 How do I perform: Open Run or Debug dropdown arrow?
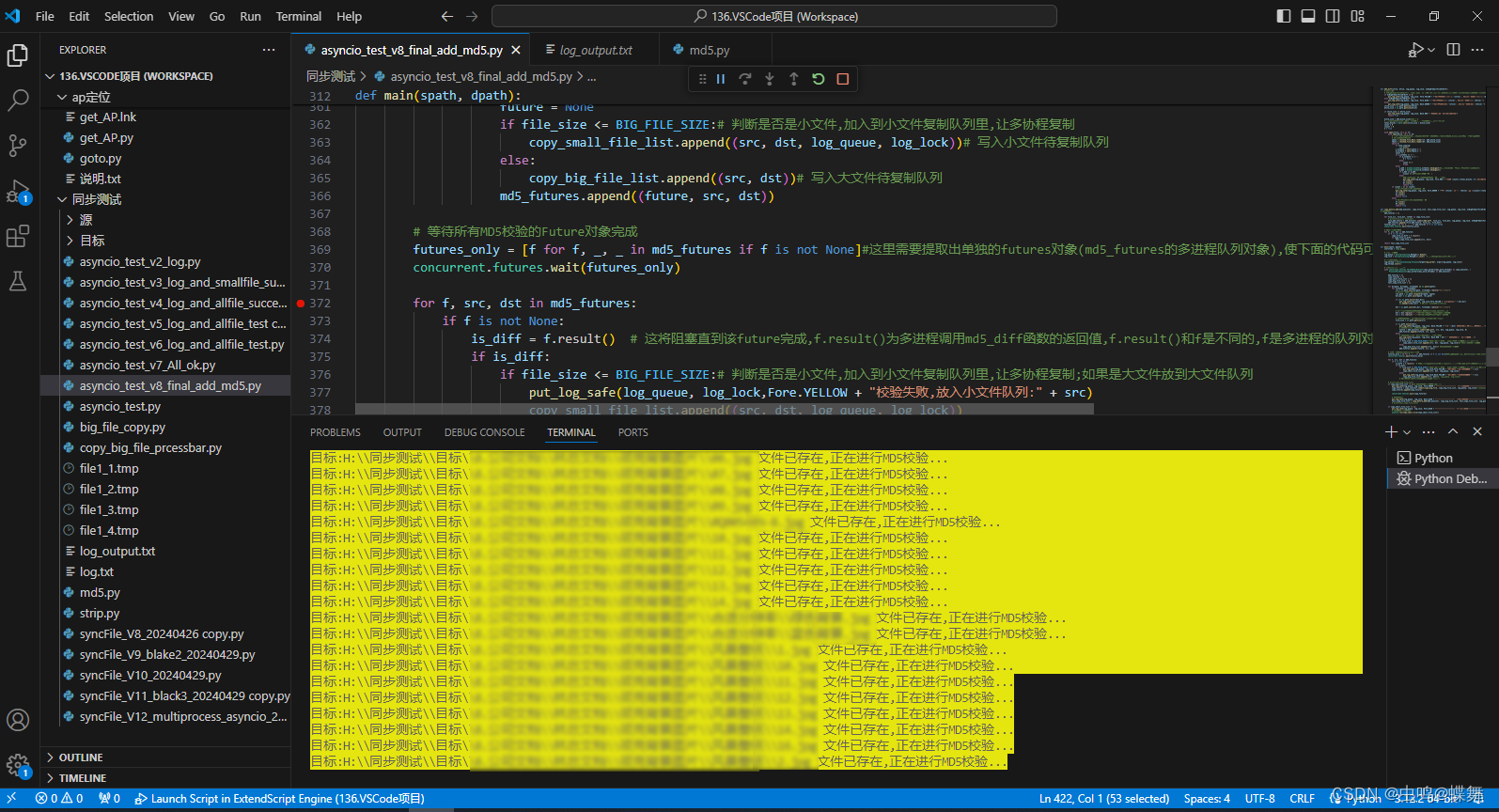coord(1431,50)
